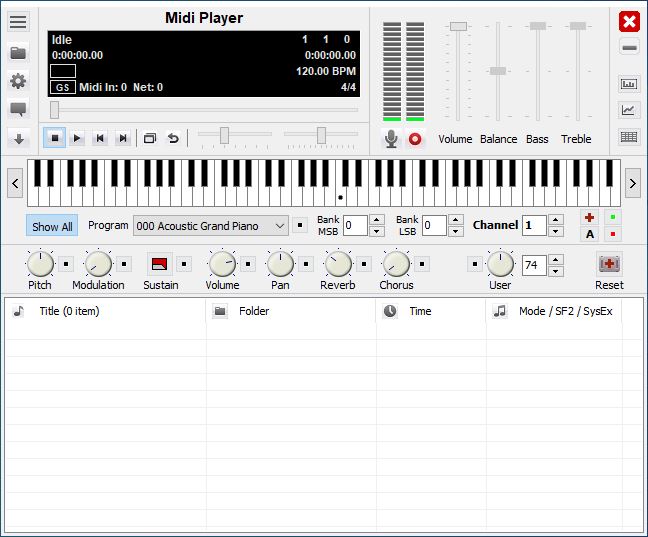Image resolution: width=648 pixels, height=537 pixels.
Task: Open the folder icon in left sidebar
Action: [x=18, y=53]
